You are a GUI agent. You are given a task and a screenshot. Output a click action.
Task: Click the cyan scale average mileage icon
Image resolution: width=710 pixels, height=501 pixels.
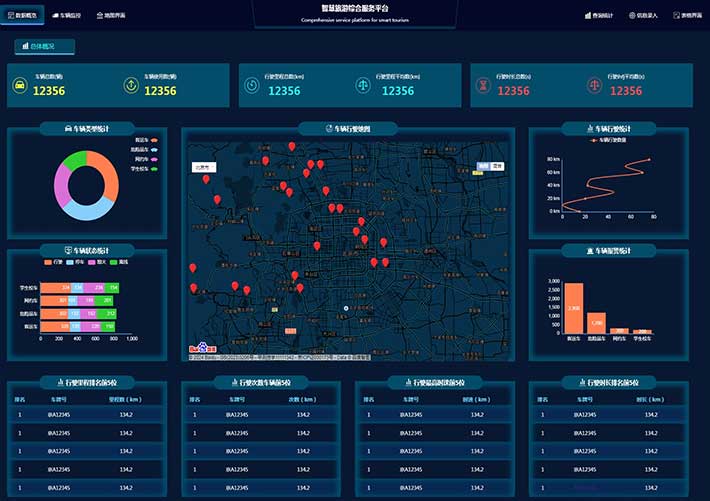click(363, 86)
